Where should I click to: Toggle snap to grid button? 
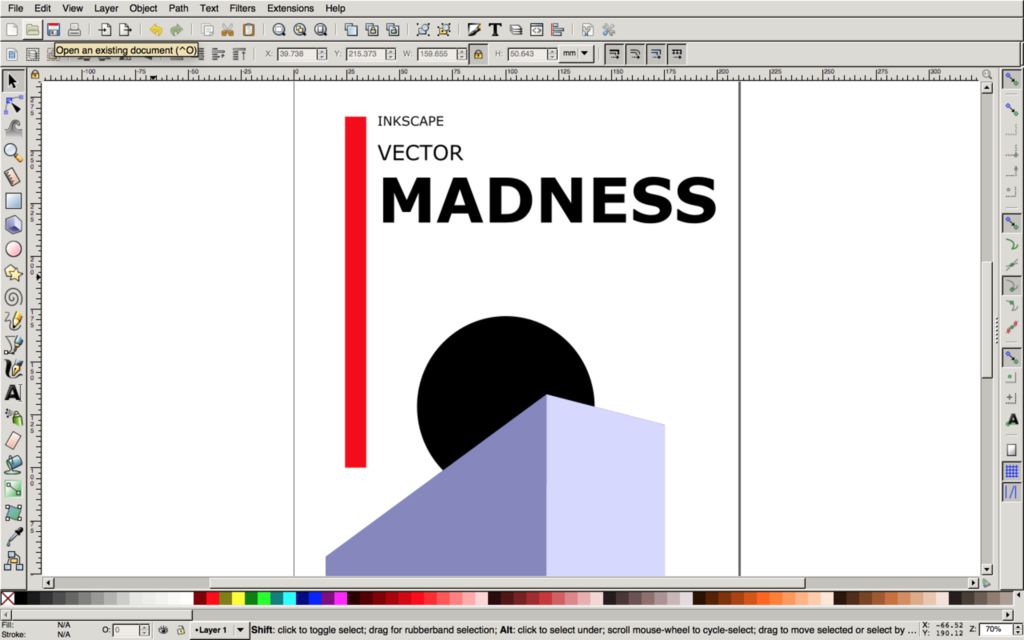1011,471
